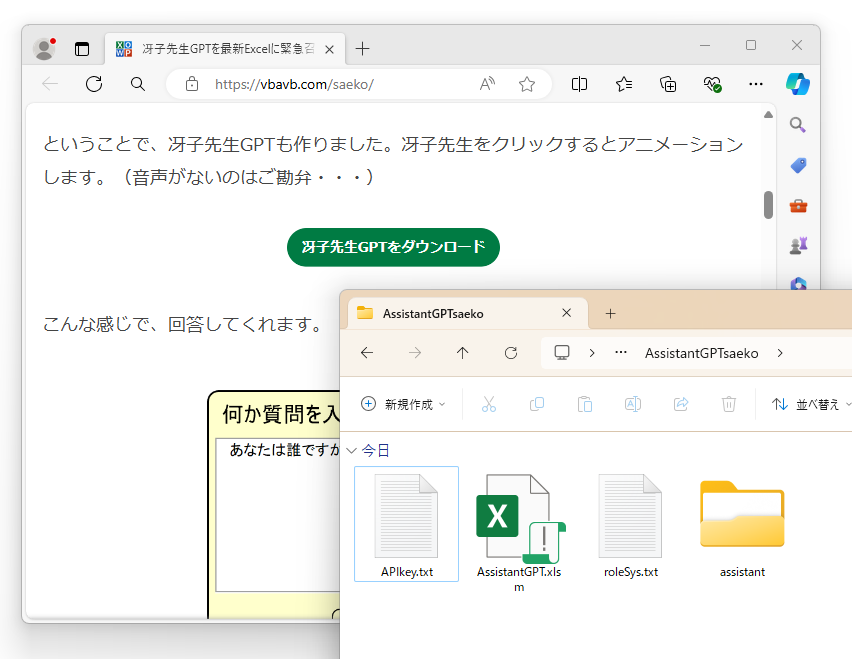Click the Delete trash icon in Explorer toolbar
Viewport: 852px width, 659px height.
[x=728, y=404]
